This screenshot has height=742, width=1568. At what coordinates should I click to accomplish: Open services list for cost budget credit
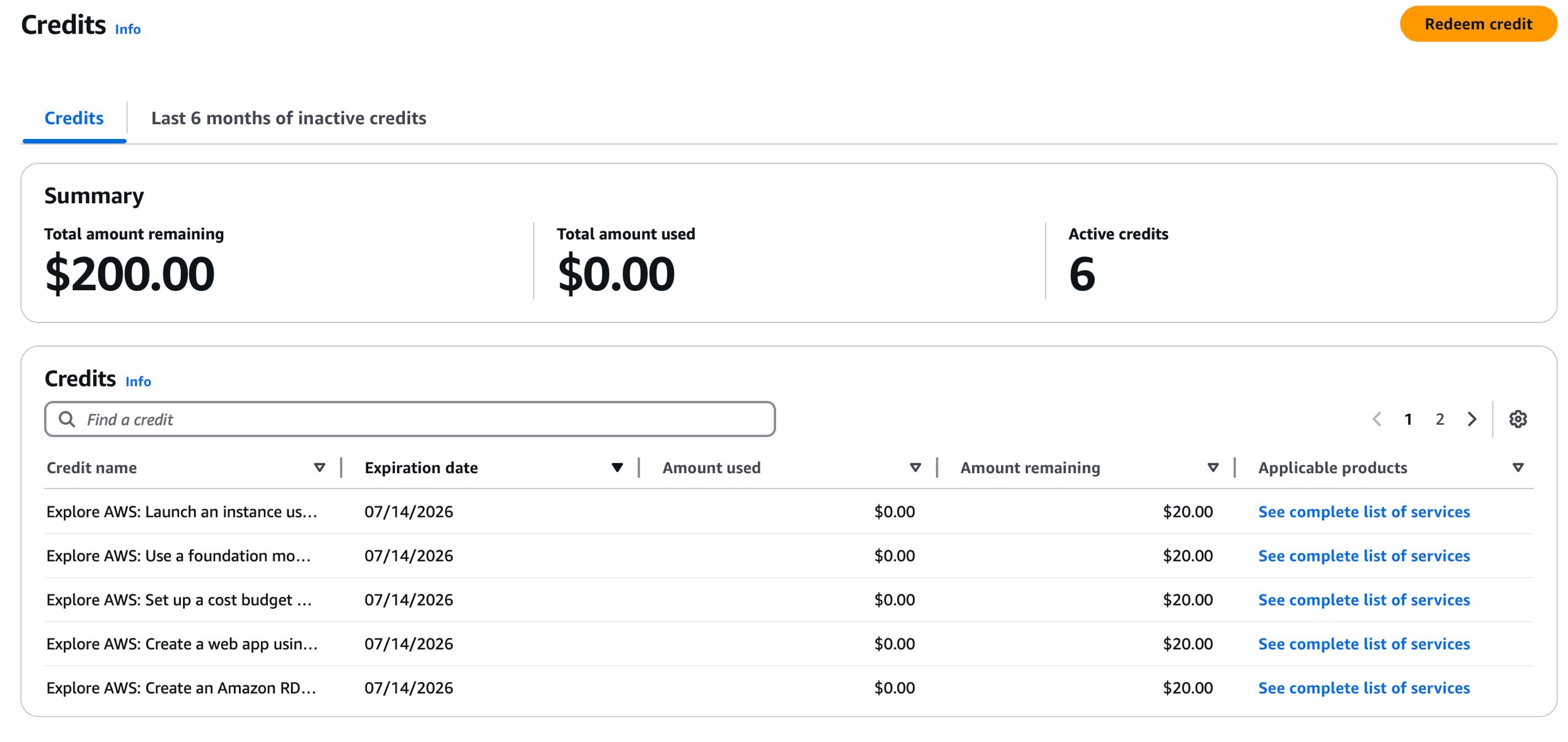pyautogui.click(x=1363, y=600)
